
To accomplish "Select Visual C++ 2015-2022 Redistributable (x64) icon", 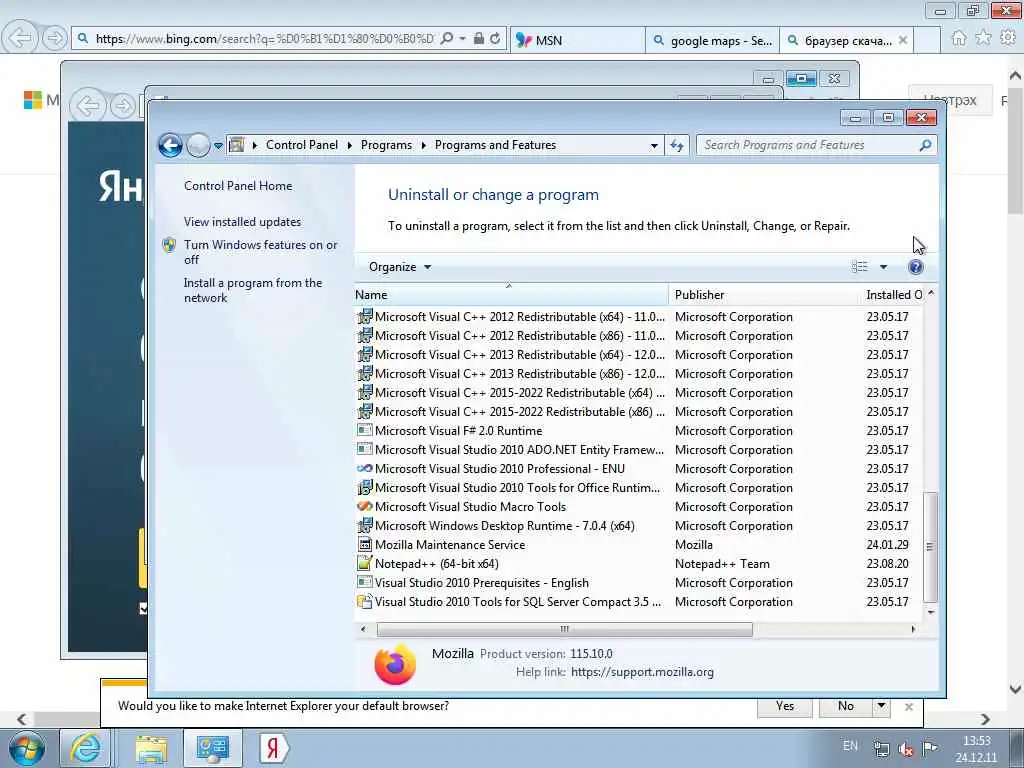I will coord(364,392).
